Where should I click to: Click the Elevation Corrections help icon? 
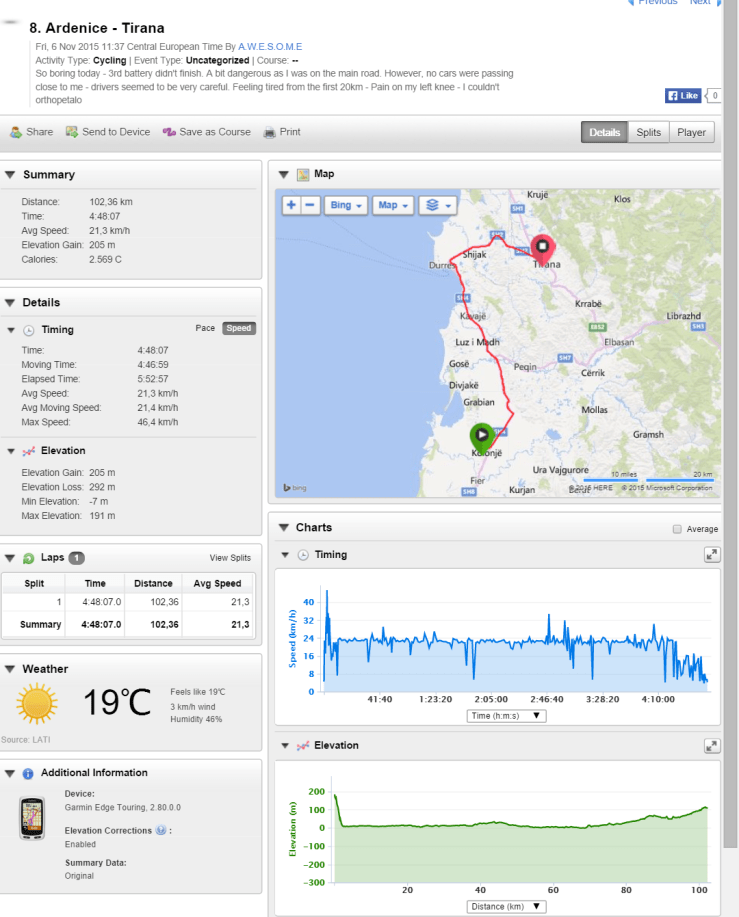(161, 830)
